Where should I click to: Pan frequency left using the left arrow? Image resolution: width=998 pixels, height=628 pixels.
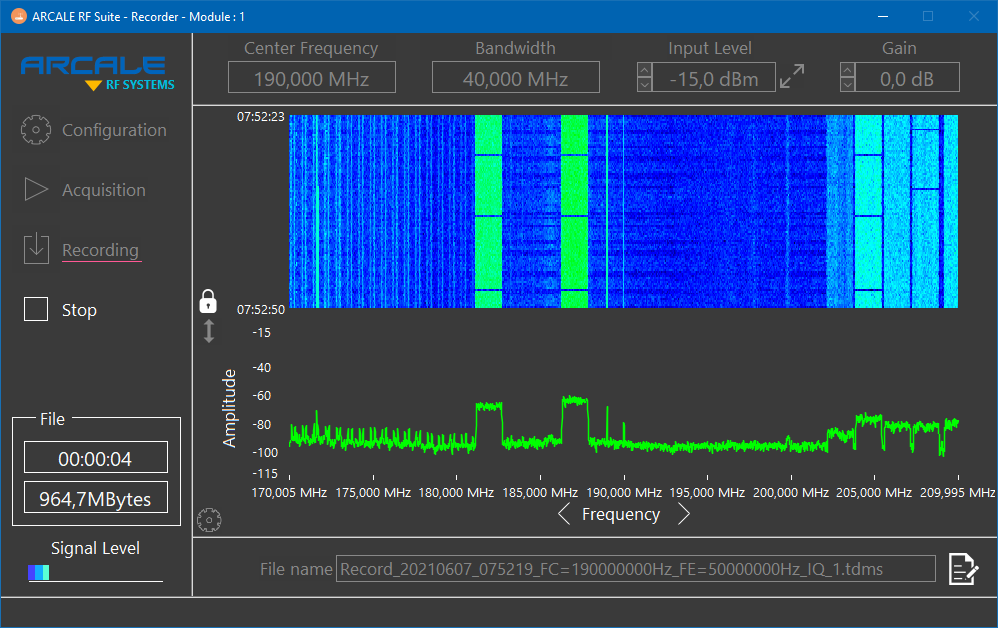[x=564, y=513]
